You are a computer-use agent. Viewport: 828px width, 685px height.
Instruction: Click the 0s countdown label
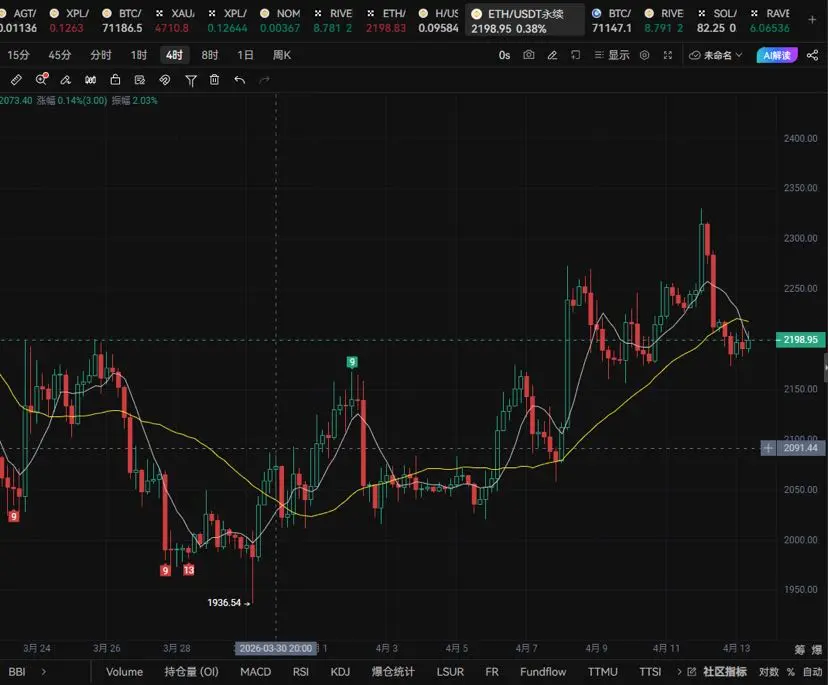click(x=504, y=55)
